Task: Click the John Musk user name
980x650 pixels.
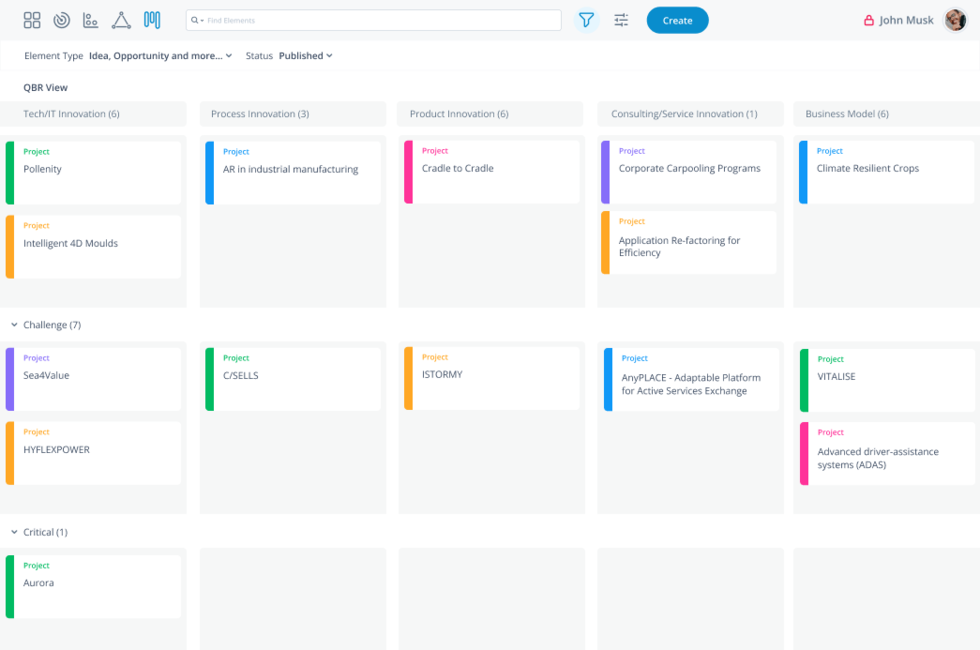Action: [906, 21]
